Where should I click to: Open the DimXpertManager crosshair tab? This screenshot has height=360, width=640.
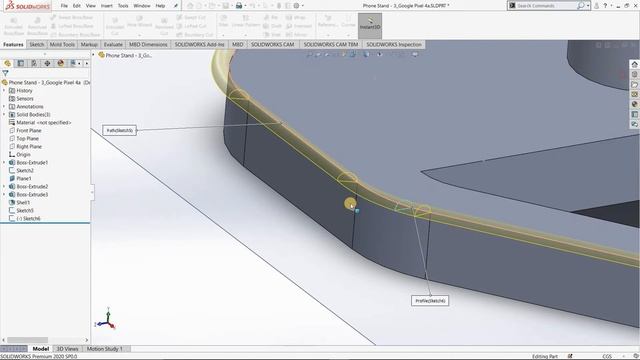pyautogui.click(x=47, y=63)
